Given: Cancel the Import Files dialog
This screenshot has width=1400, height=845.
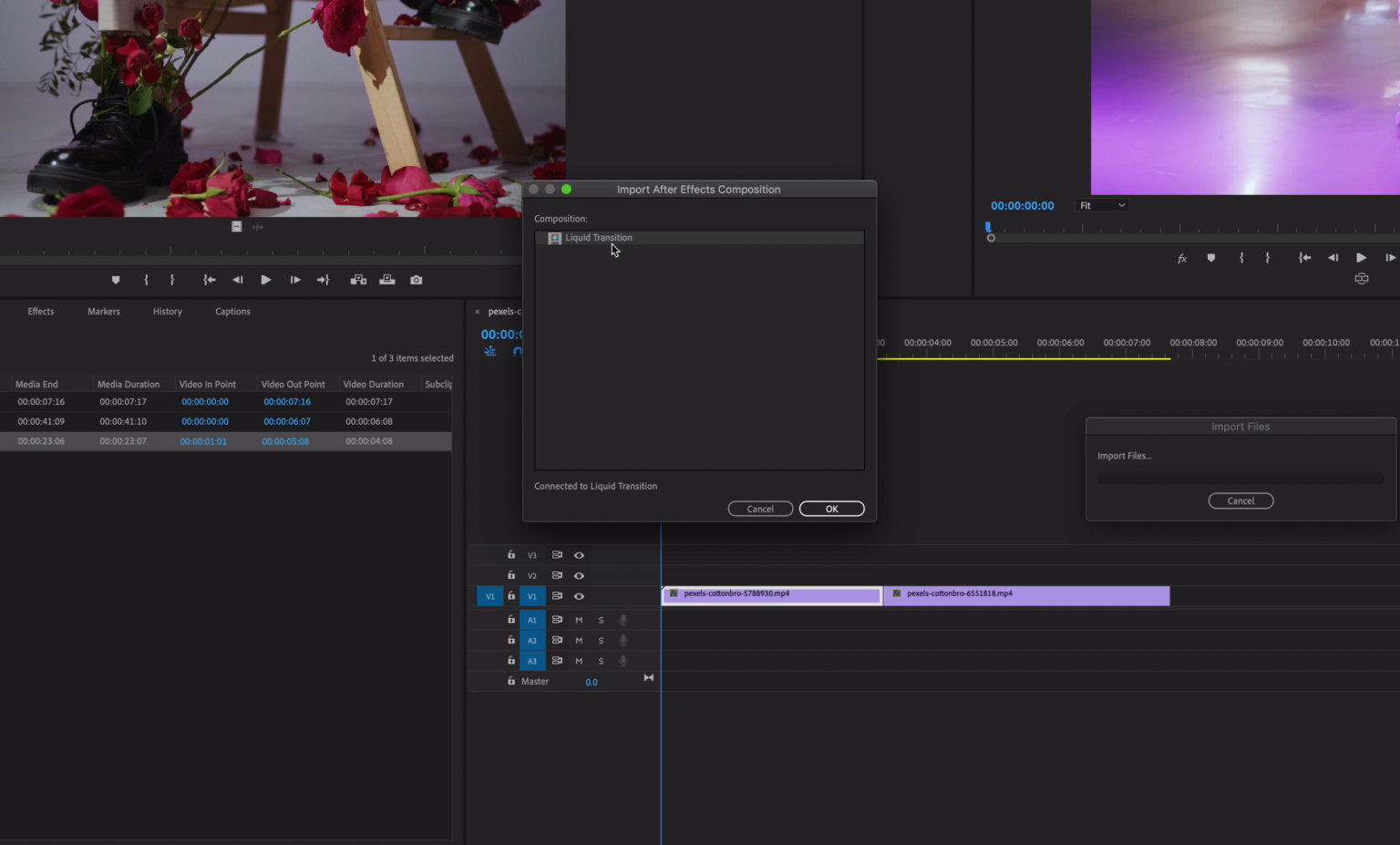Looking at the screenshot, I should [x=1240, y=500].
